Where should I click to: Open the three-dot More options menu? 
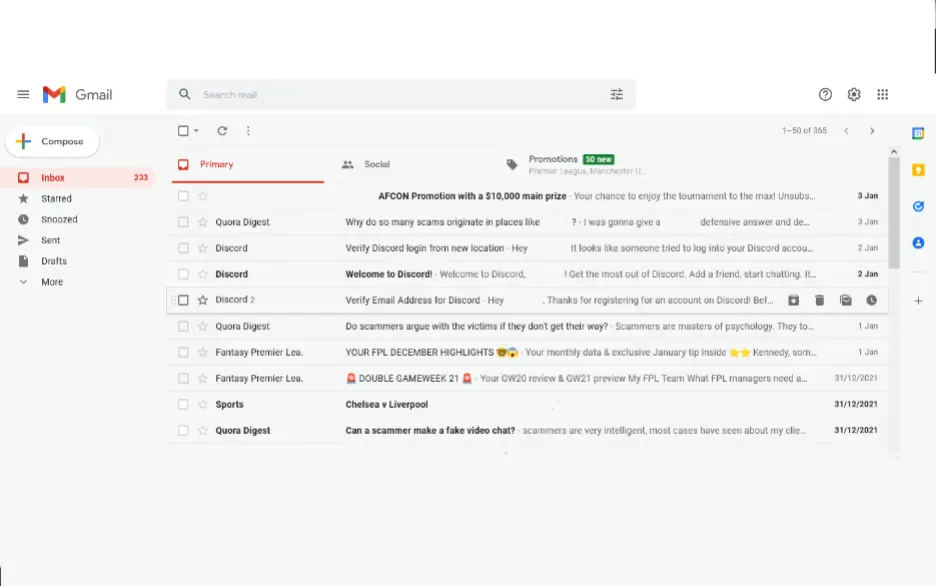pyautogui.click(x=248, y=131)
